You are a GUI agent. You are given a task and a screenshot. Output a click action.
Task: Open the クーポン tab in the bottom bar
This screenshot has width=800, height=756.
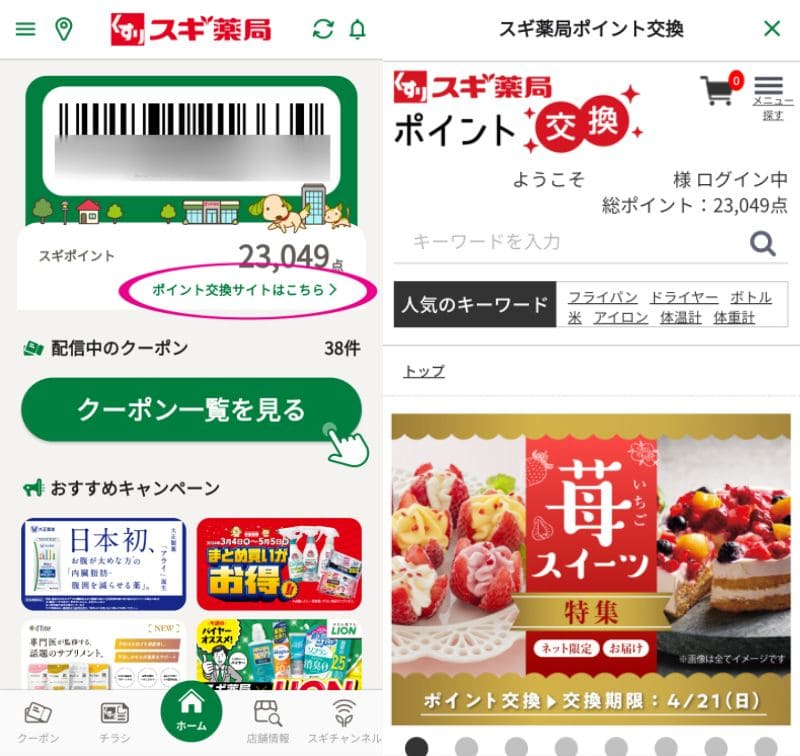pyautogui.click(x=38, y=723)
